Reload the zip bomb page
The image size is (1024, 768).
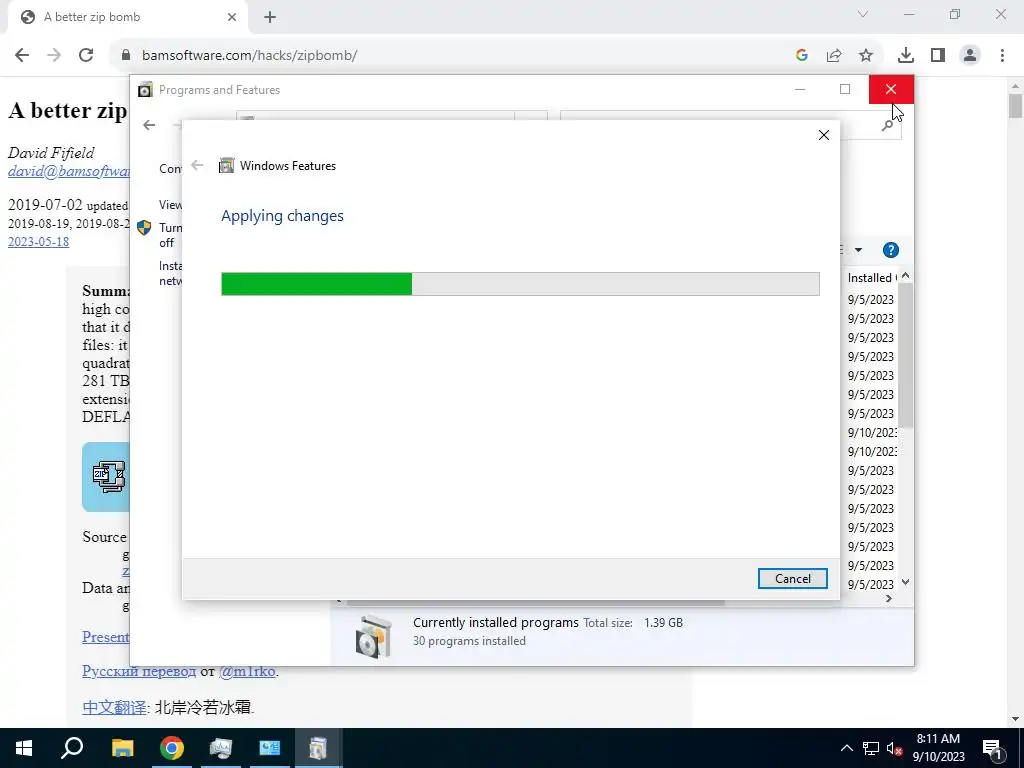pos(86,56)
